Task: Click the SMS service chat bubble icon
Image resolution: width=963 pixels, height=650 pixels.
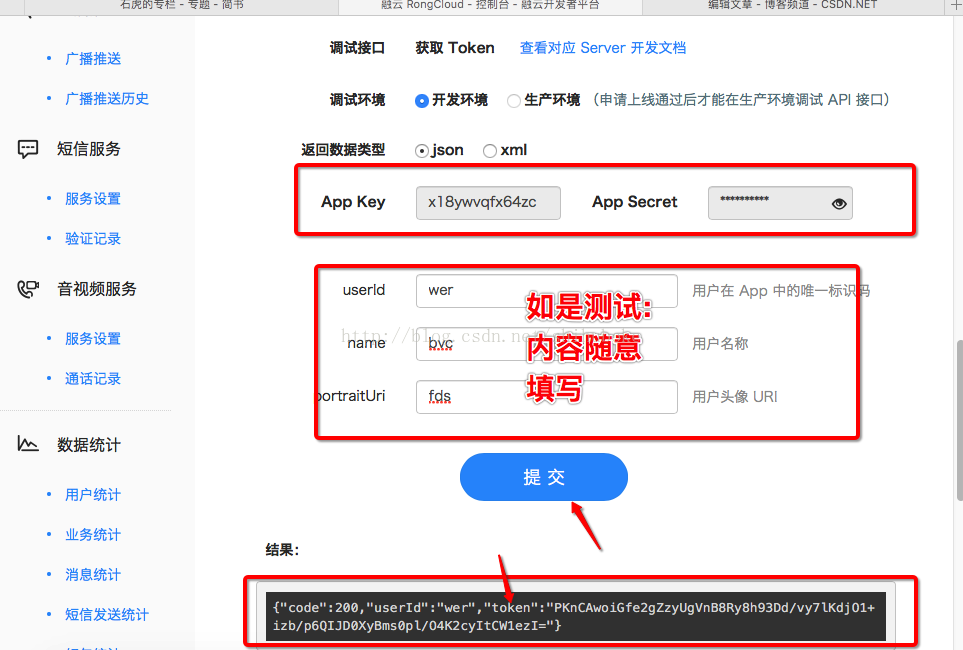Action: (x=28, y=149)
